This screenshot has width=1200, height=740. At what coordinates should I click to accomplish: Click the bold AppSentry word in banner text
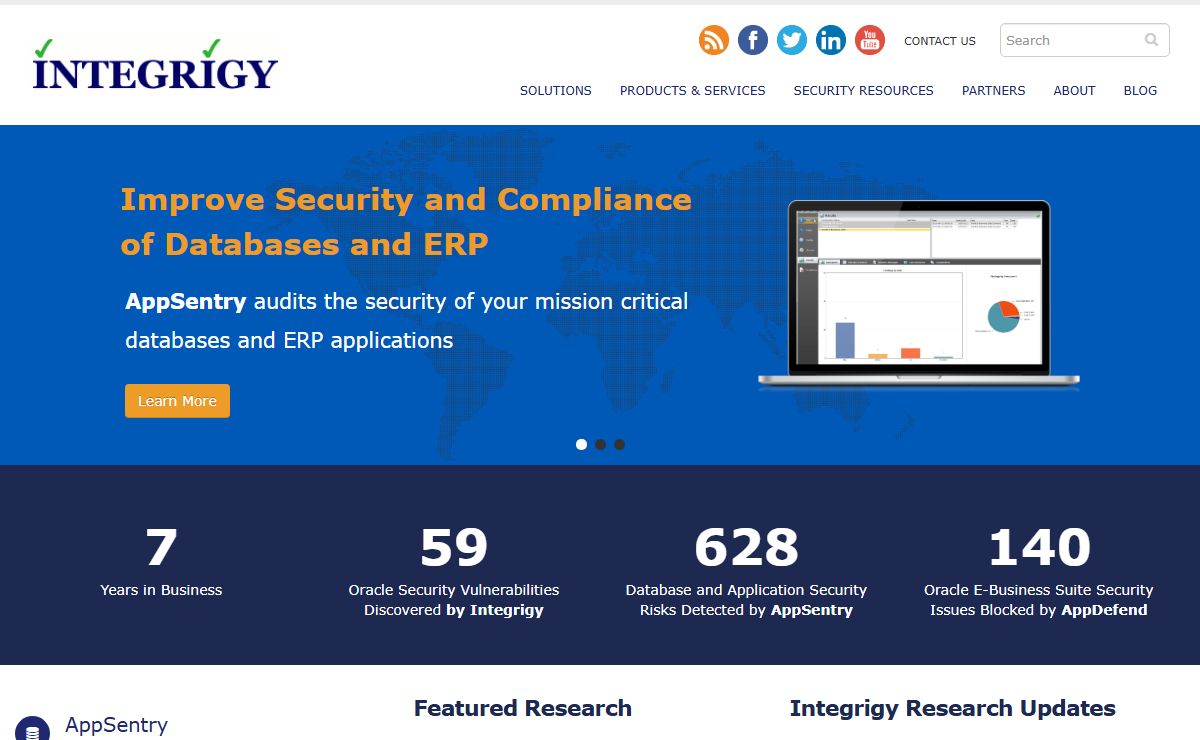tap(186, 301)
